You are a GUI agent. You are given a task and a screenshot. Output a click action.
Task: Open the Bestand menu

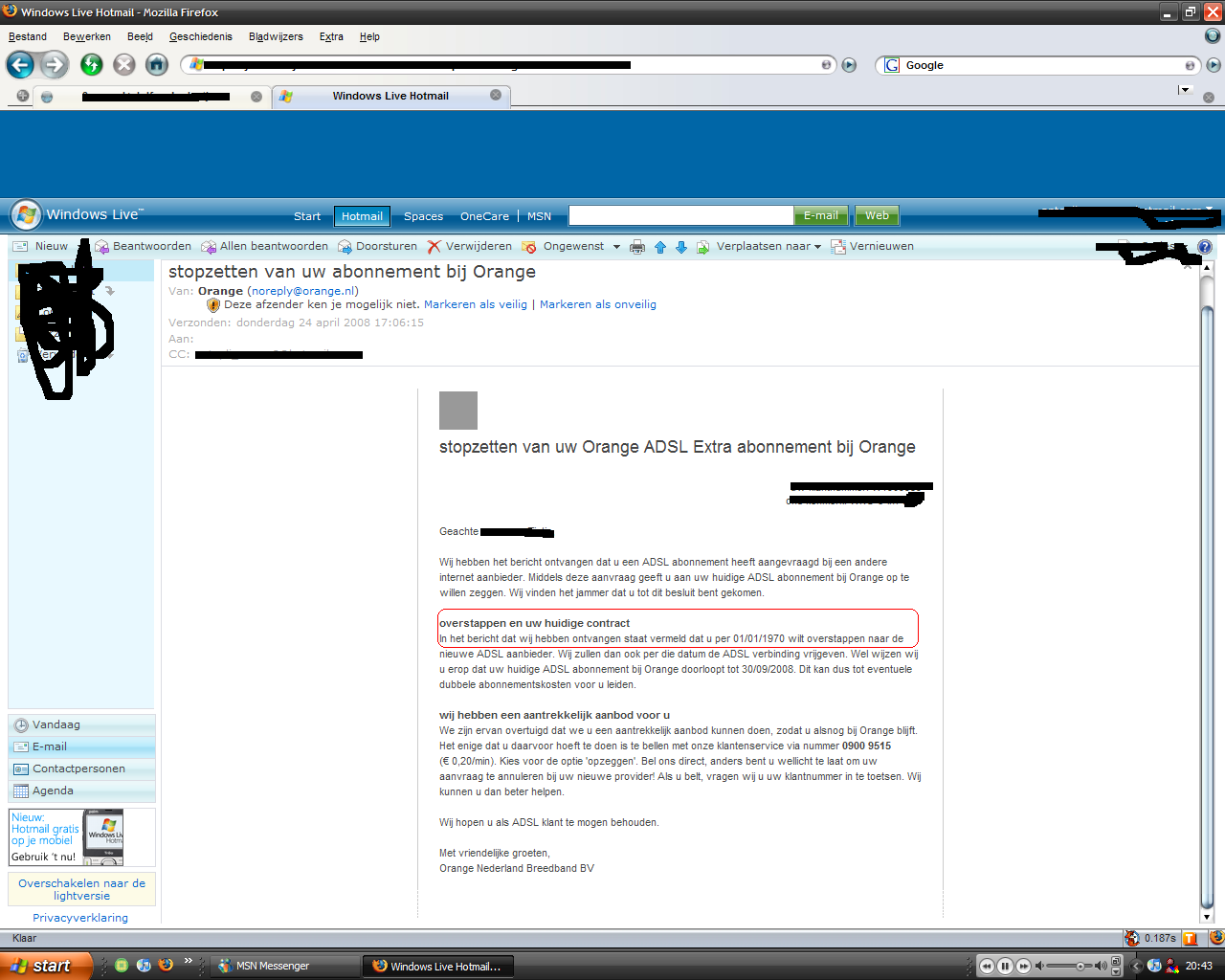(28, 36)
